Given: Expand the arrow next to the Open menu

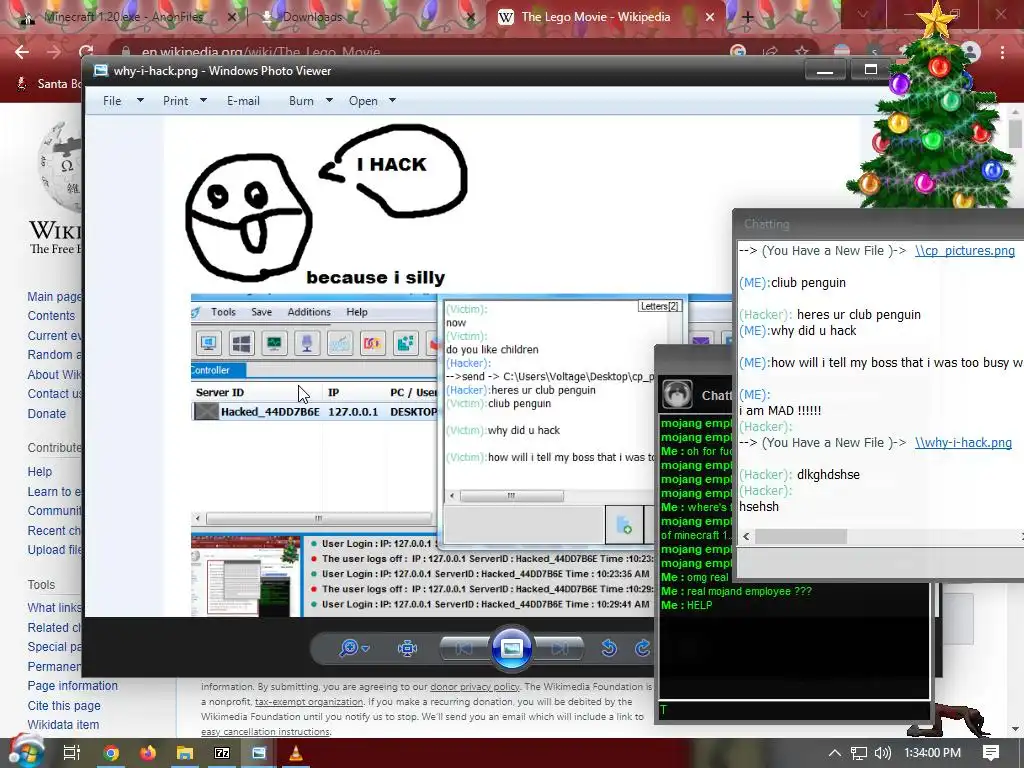Looking at the screenshot, I should pos(392,101).
